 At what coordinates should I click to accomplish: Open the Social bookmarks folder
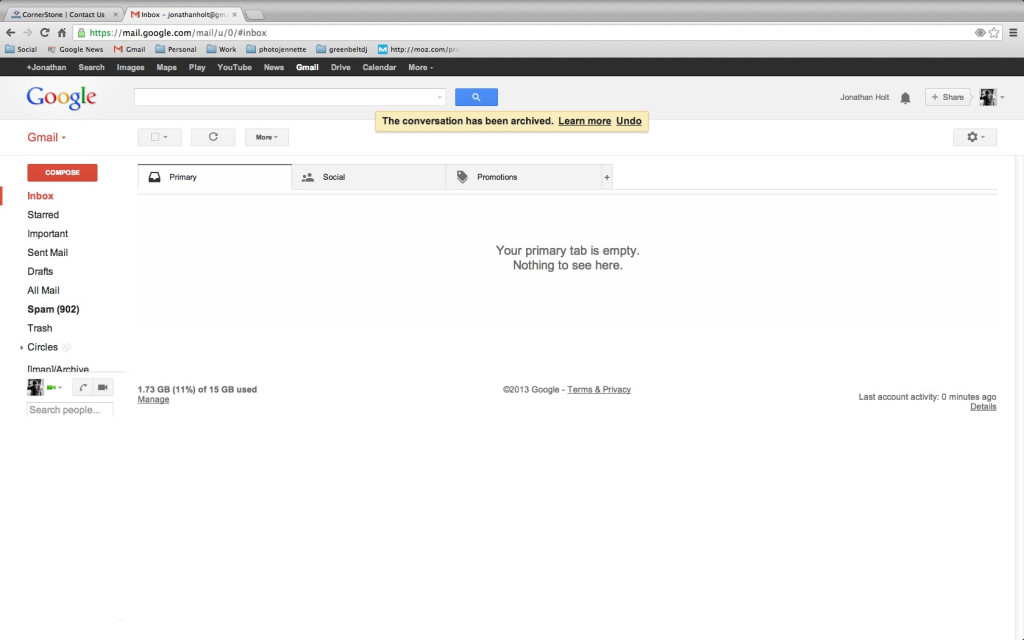[22, 49]
